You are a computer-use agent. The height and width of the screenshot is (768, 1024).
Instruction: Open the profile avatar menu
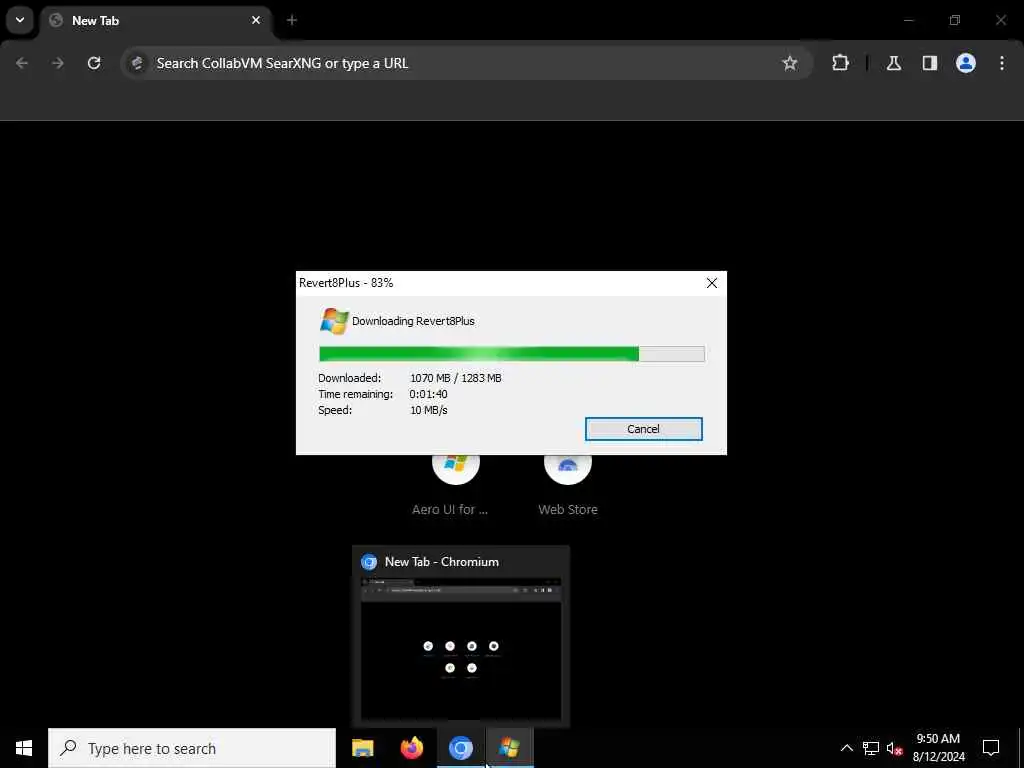(x=965, y=63)
